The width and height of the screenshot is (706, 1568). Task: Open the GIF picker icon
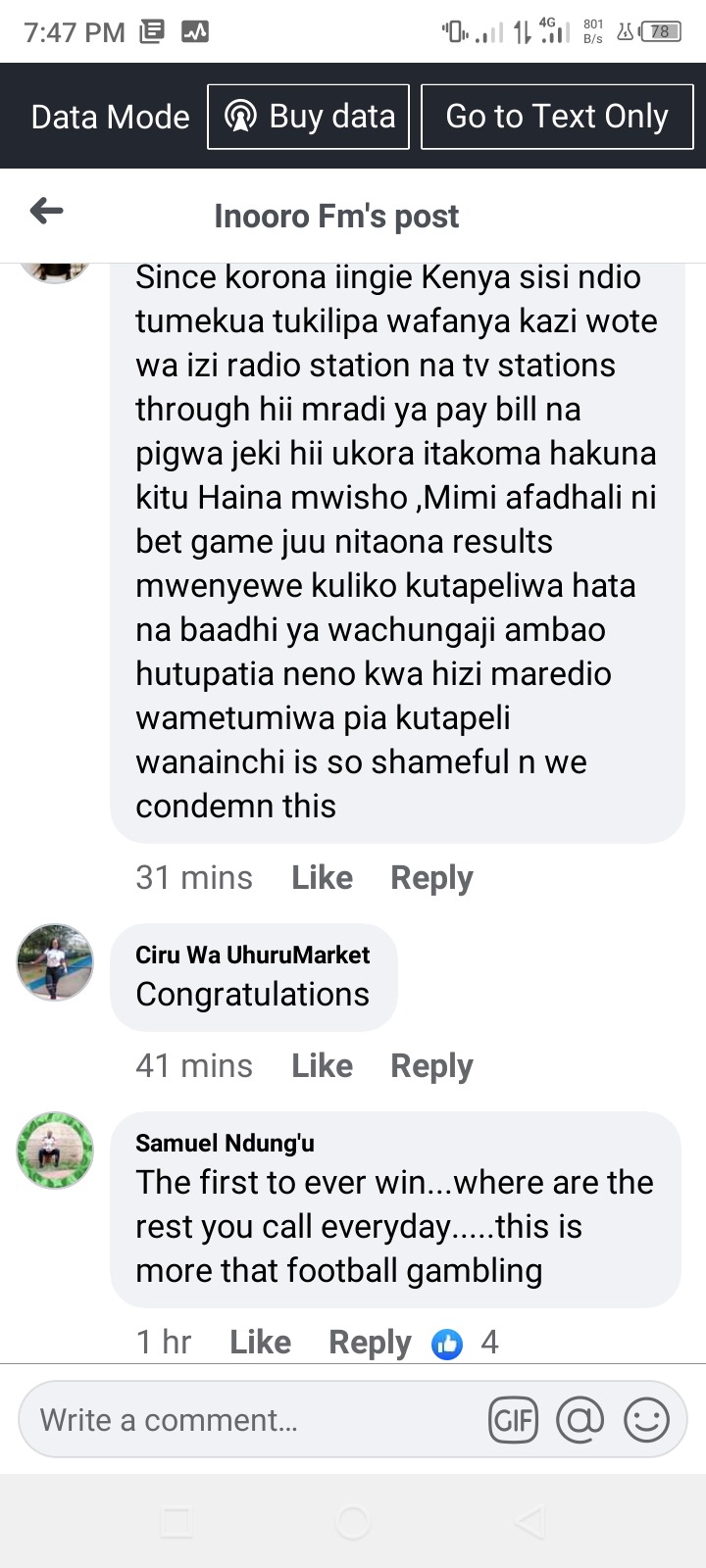pyautogui.click(x=514, y=1419)
